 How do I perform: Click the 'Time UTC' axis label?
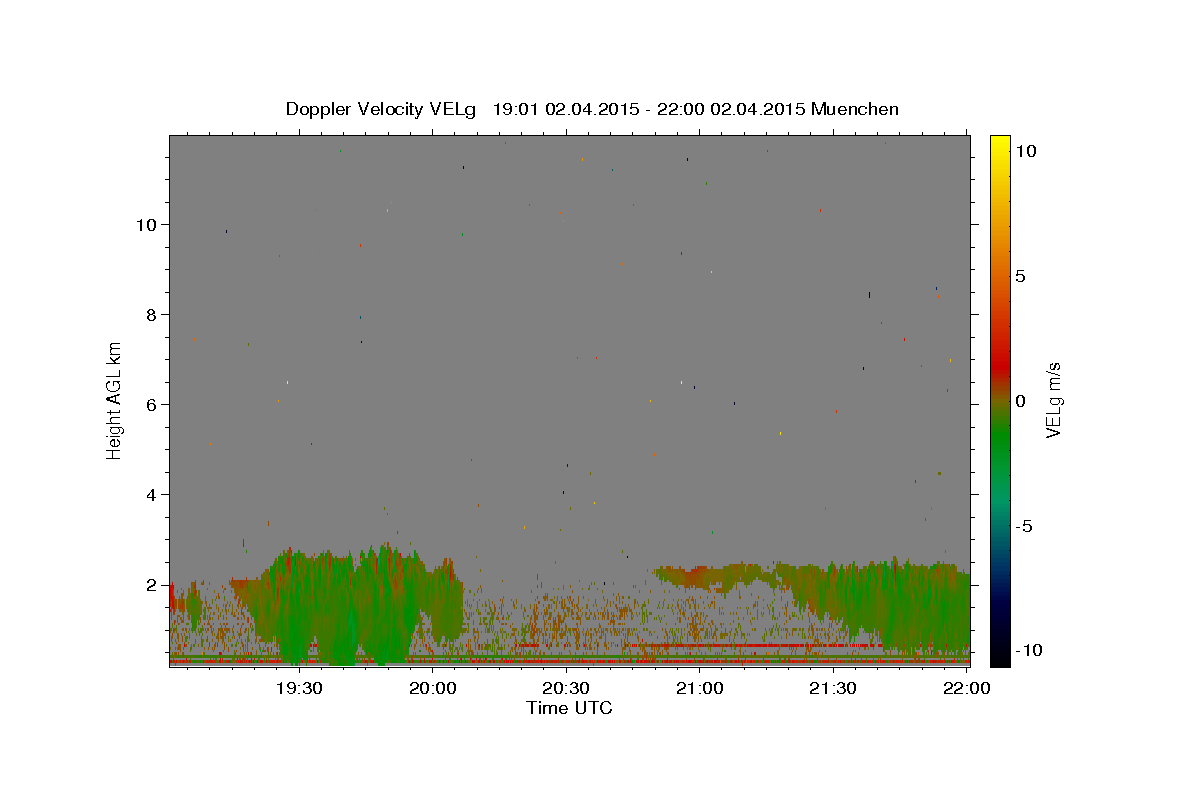click(x=569, y=708)
